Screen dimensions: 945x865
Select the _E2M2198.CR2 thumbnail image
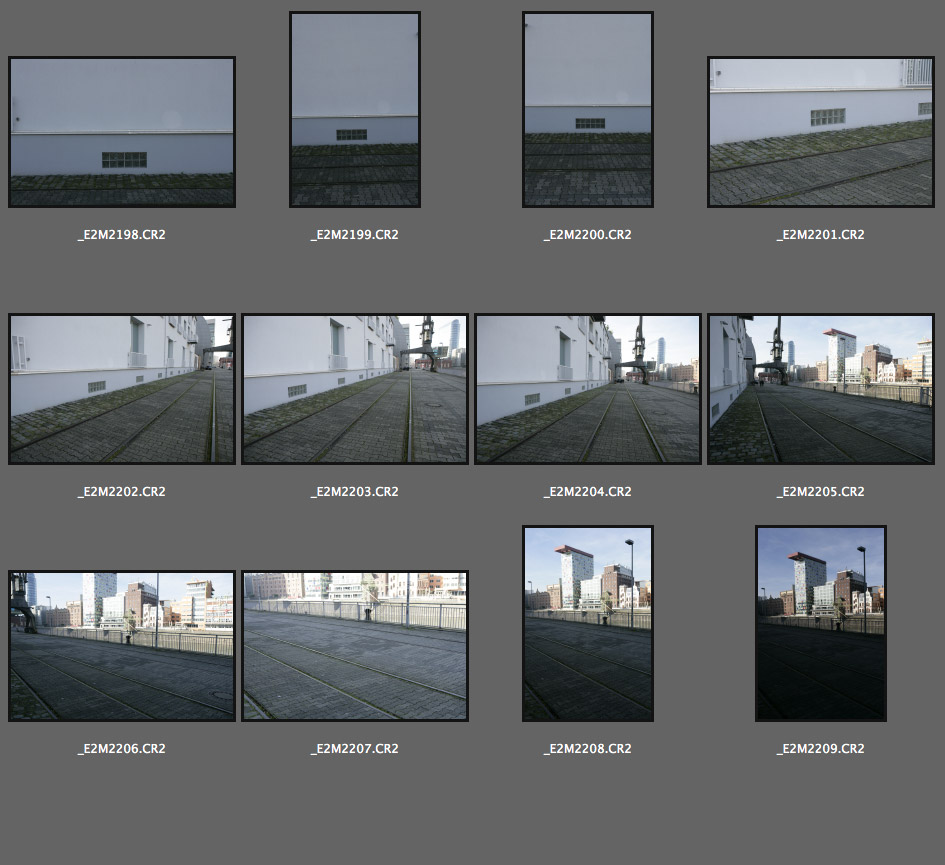[x=122, y=132]
